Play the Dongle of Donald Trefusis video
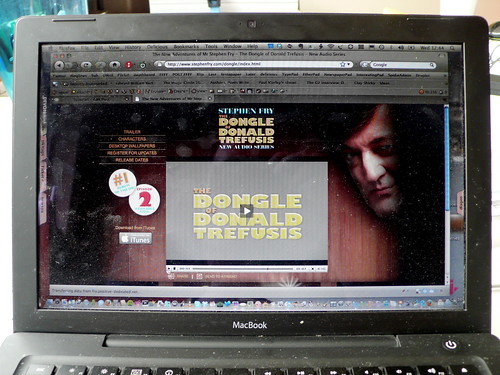 (x=247, y=211)
